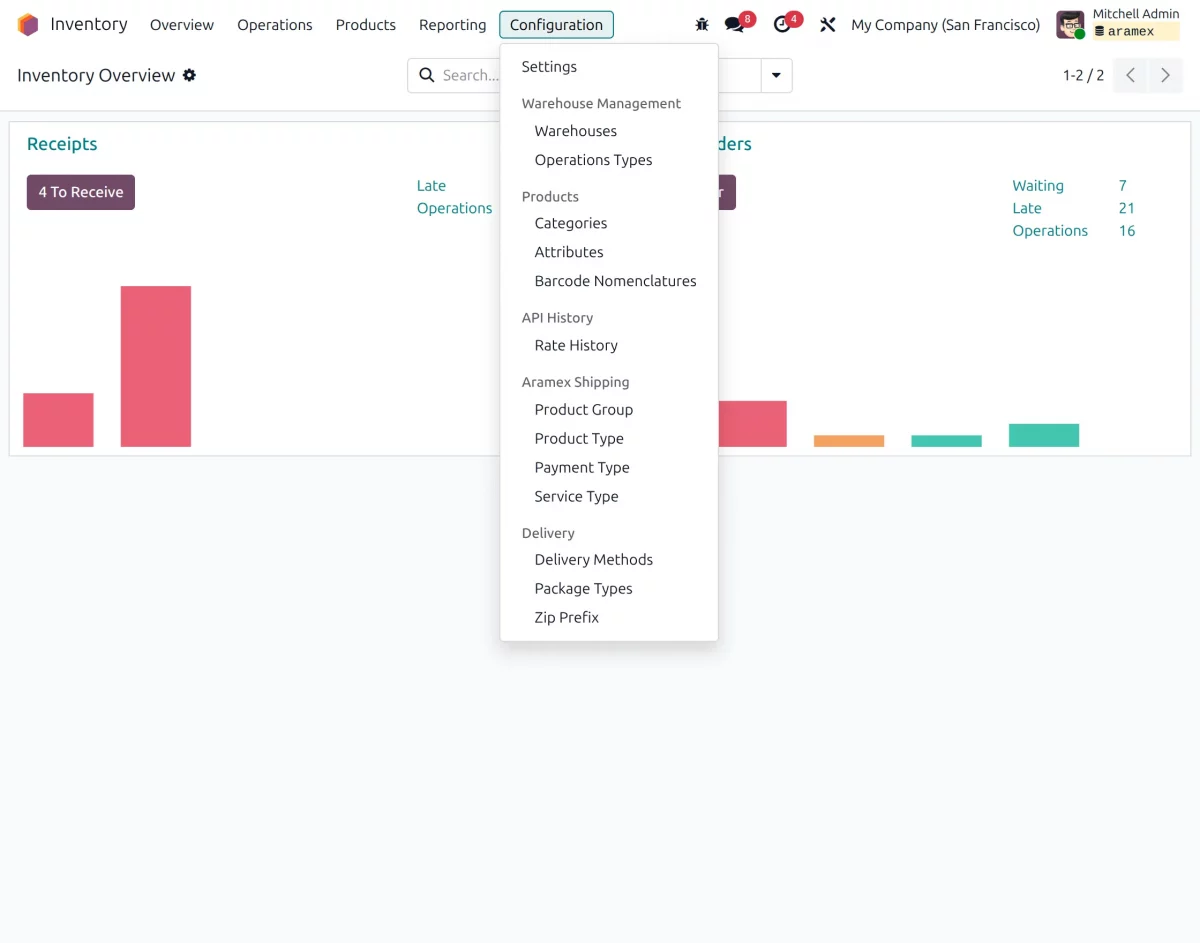Click the 4 To Receive button
Screen dimensions: 1200x943
[81, 192]
